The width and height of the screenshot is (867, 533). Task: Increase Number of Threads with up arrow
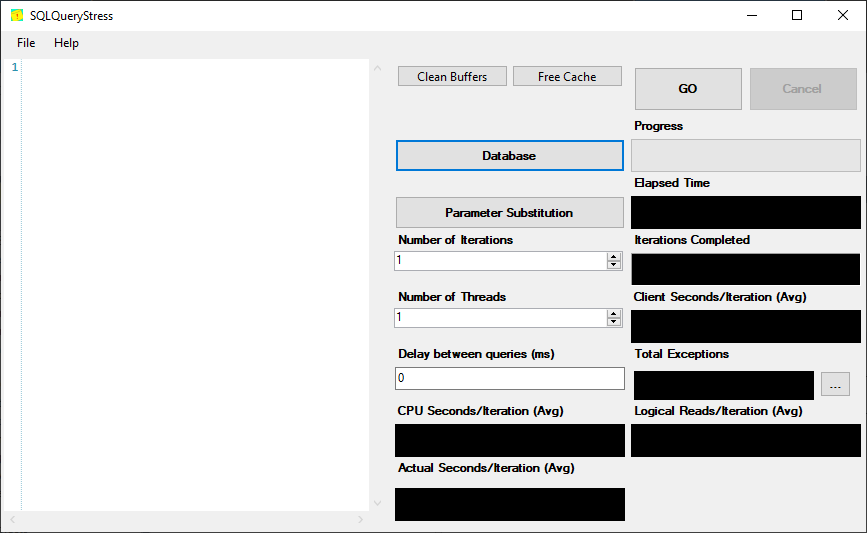pos(614,313)
